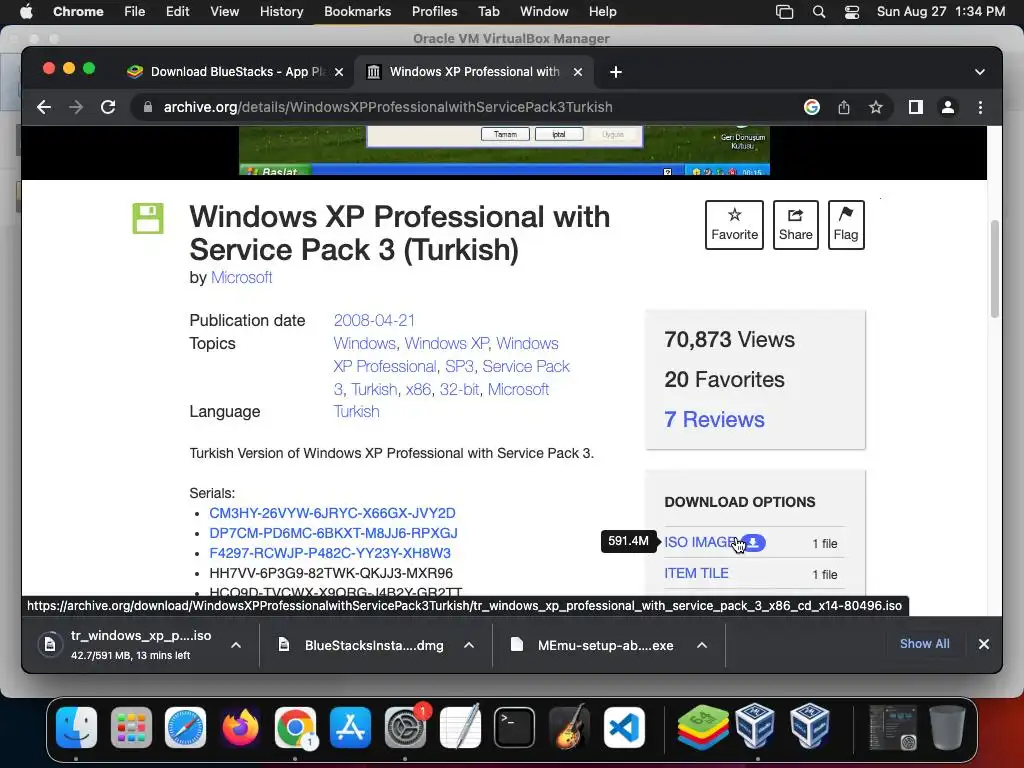The width and height of the screenshot is (1024, 768).
Task: Toggle the Chrome side panel icon
Action: [x=916, y=107]
